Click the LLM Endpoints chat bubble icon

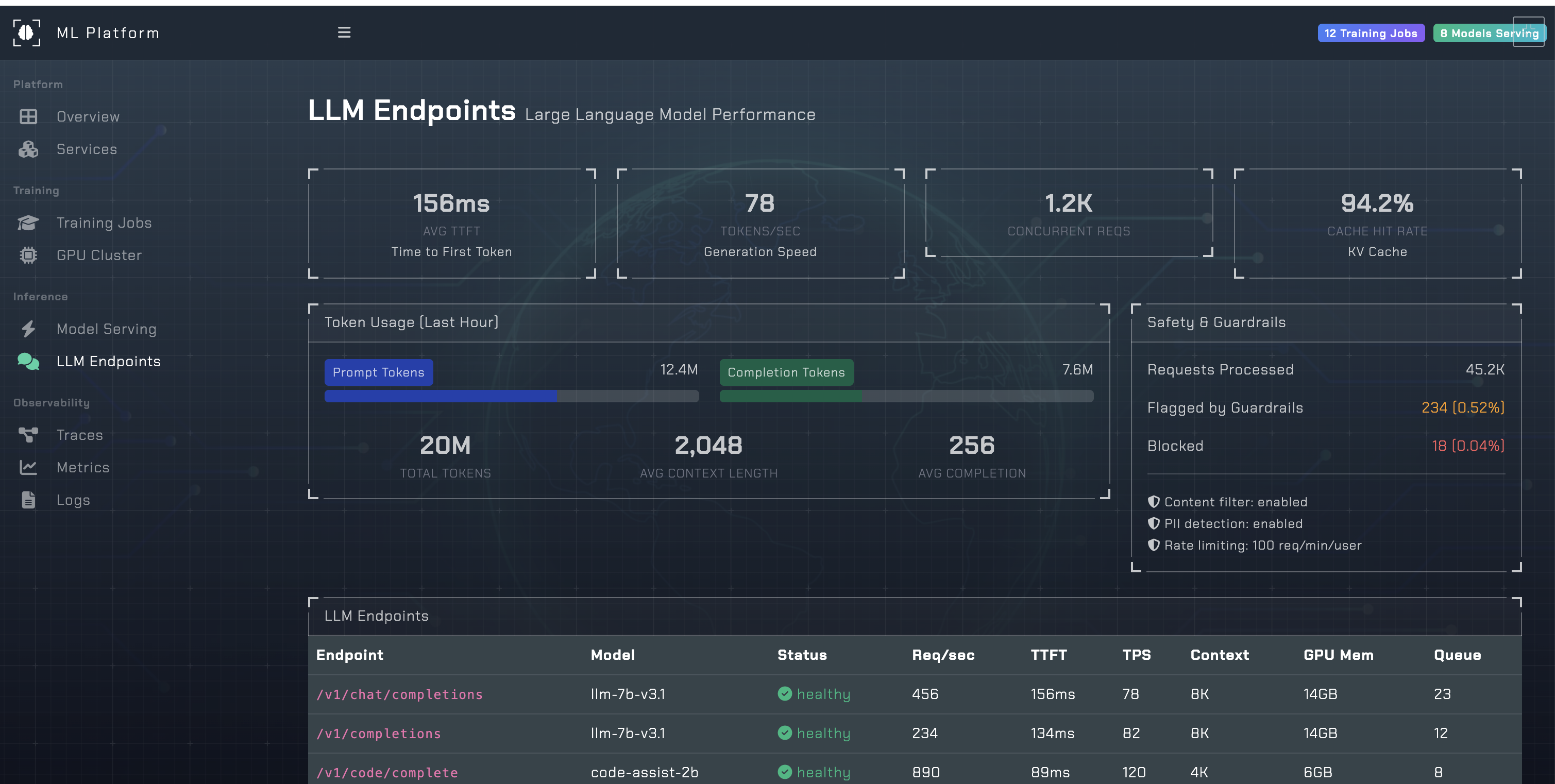coord(27,361)
